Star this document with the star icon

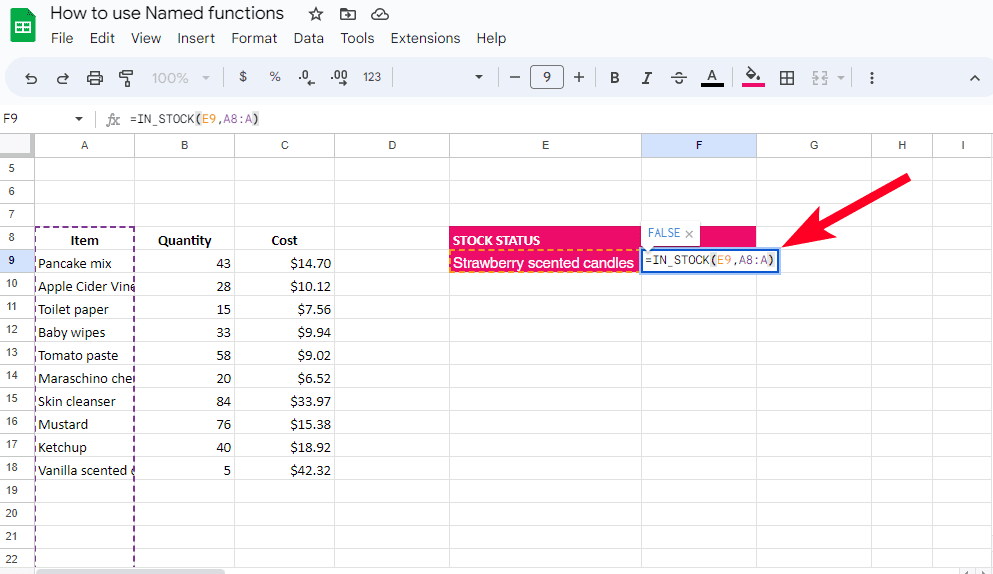(316, 14)
